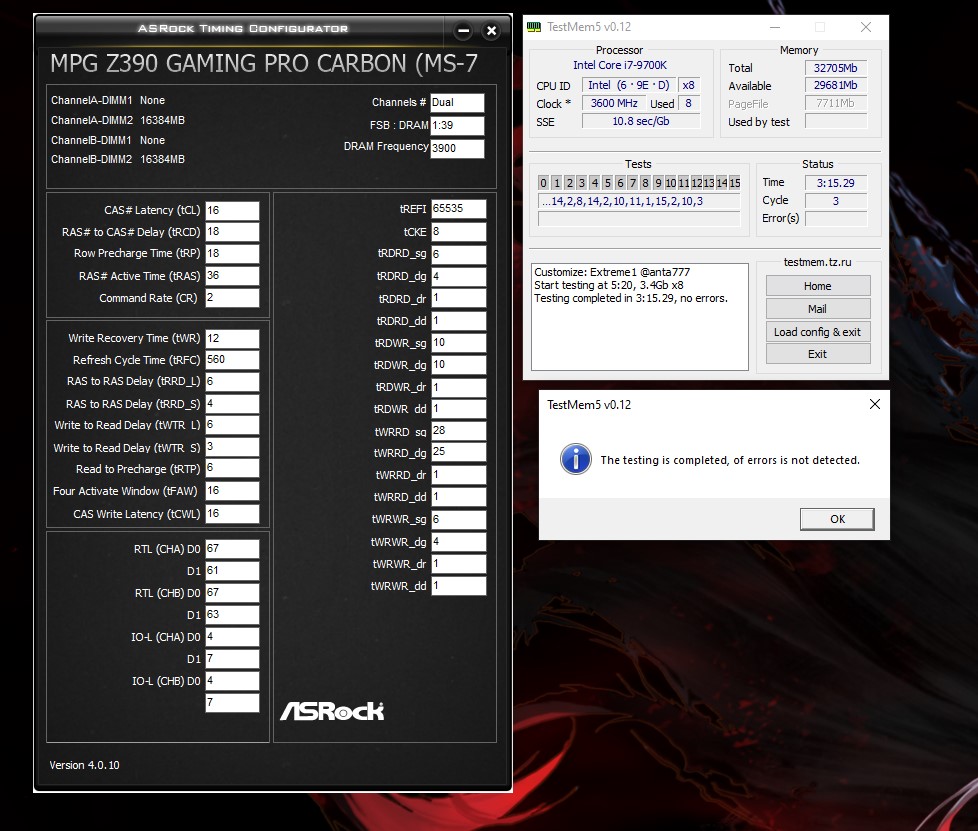978x831 pixels.
Task: Click the tWRWR_dd value field
Action: pyautogui.click(x=458, y=586)
